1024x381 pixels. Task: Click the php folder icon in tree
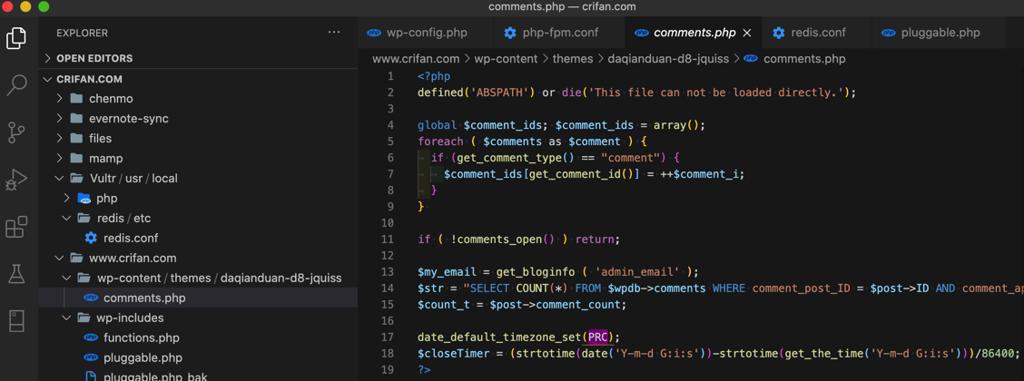coord(84,198)
